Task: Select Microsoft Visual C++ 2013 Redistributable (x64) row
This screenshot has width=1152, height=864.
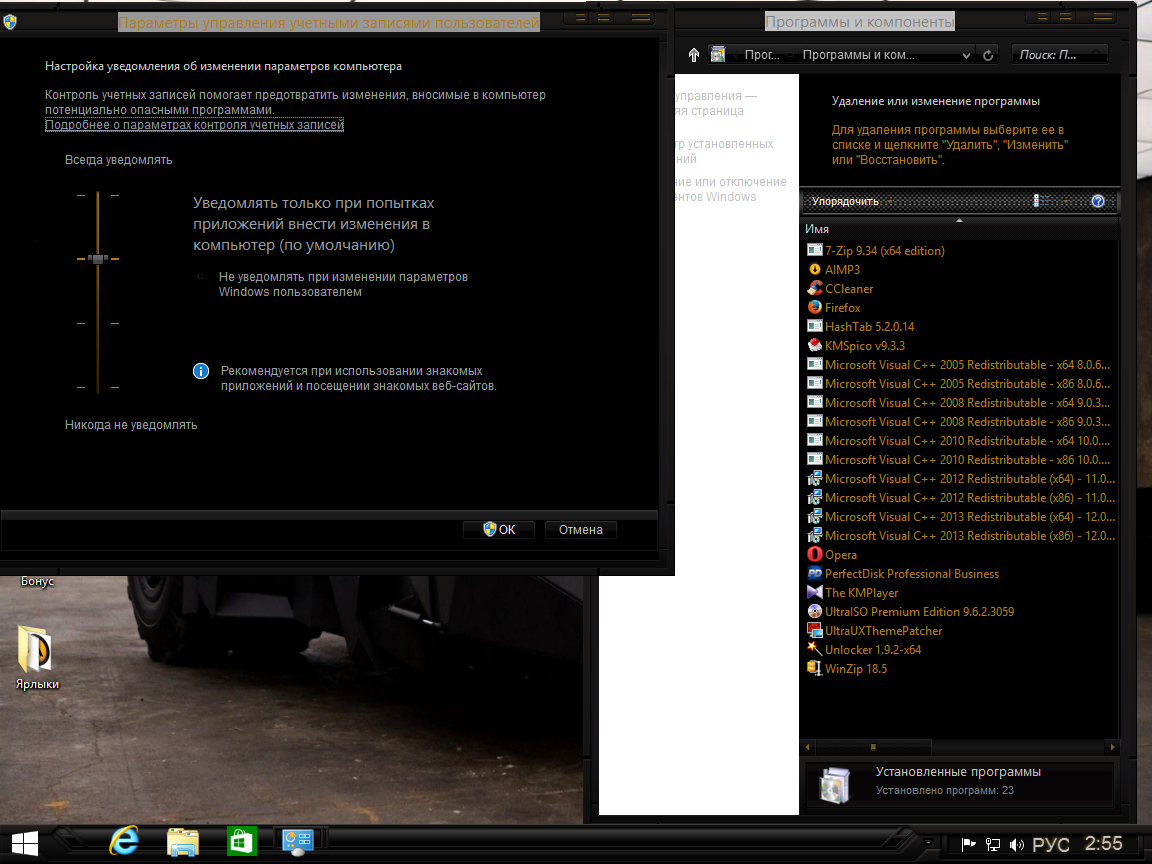Action: pyautogui.click(x=961, y=517)
